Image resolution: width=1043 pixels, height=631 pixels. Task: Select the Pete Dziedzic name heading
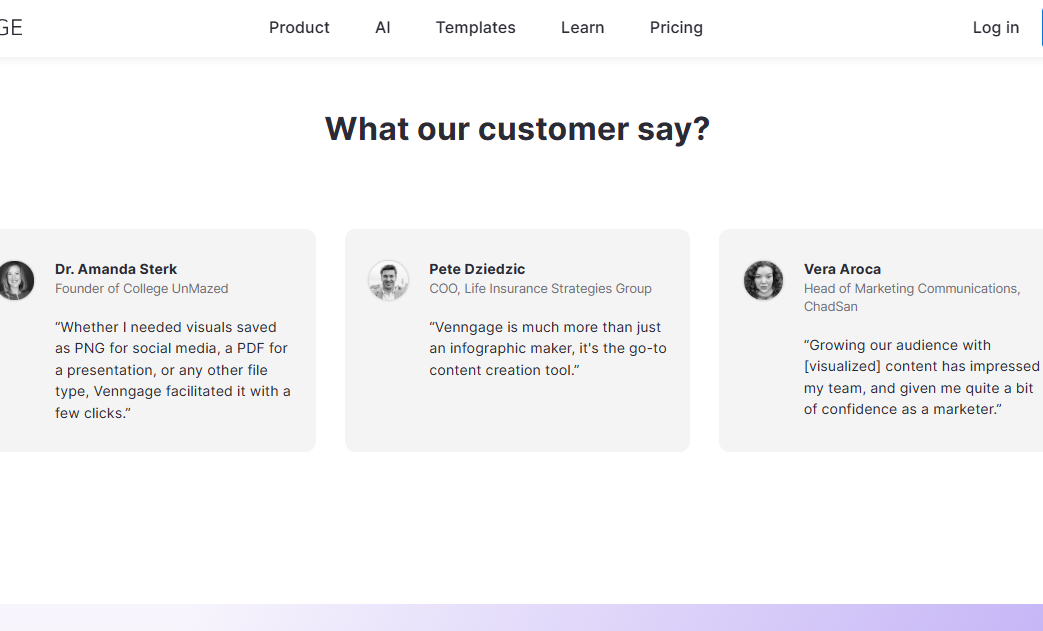click(x=477, y=269)
